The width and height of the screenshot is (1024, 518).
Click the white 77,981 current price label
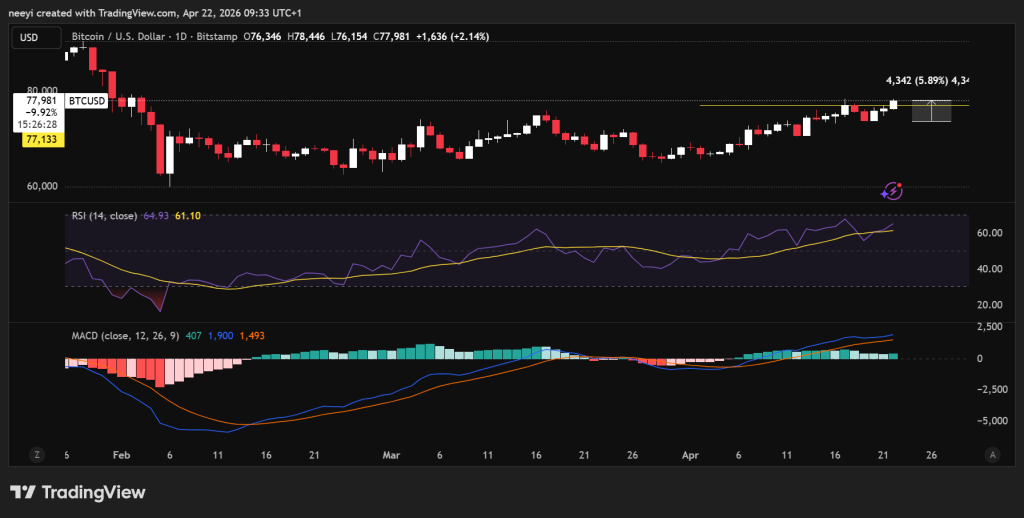click(x=40, y=101)
